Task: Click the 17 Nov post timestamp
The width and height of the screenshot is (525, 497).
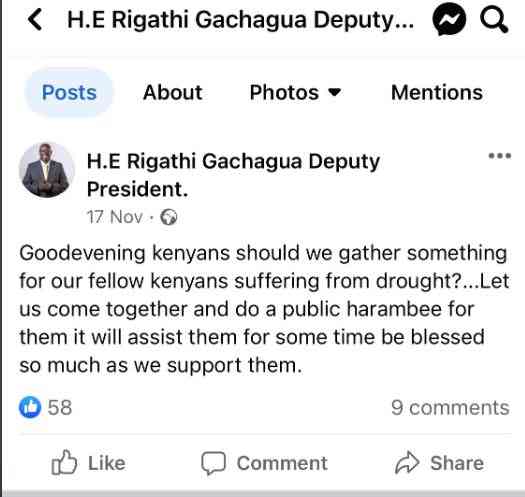Action: (x=115, y=217)
